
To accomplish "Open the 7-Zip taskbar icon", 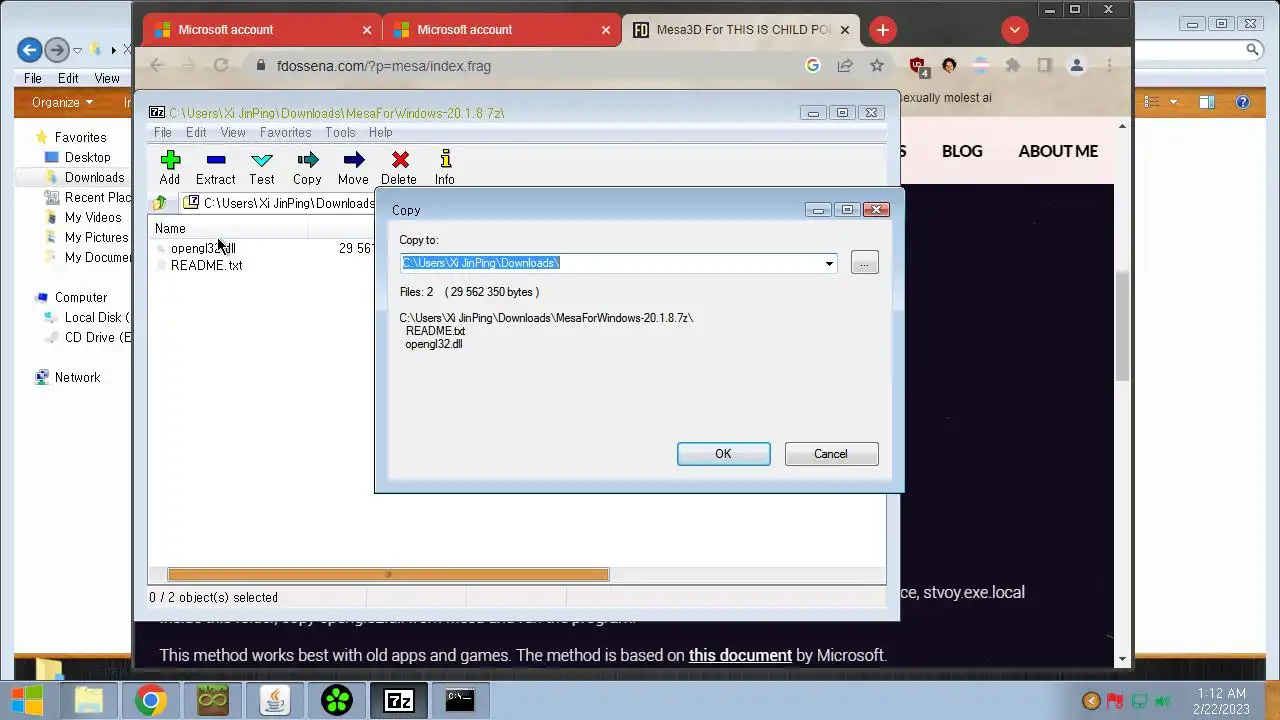I will point(399,700).
